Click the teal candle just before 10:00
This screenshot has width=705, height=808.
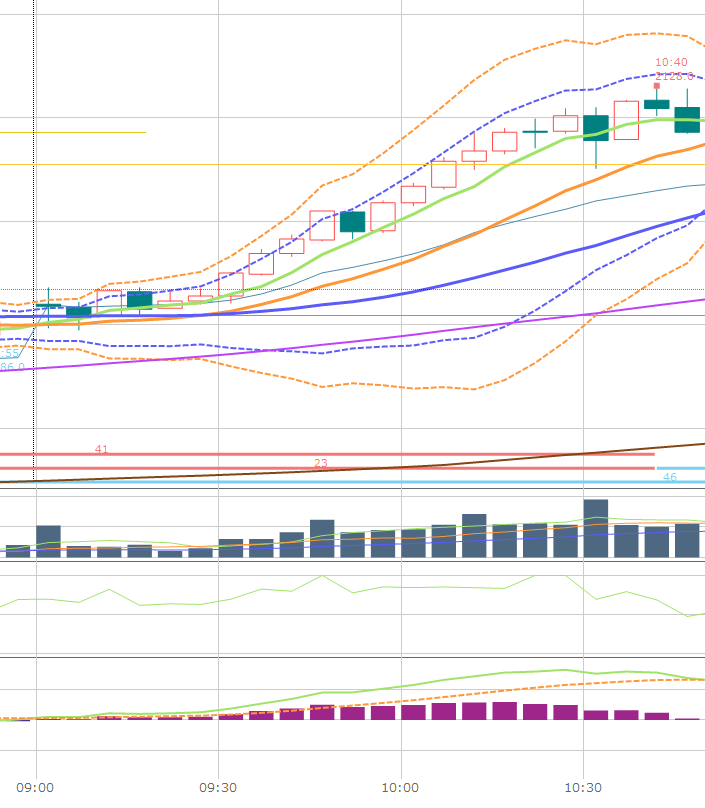(352, 221)
